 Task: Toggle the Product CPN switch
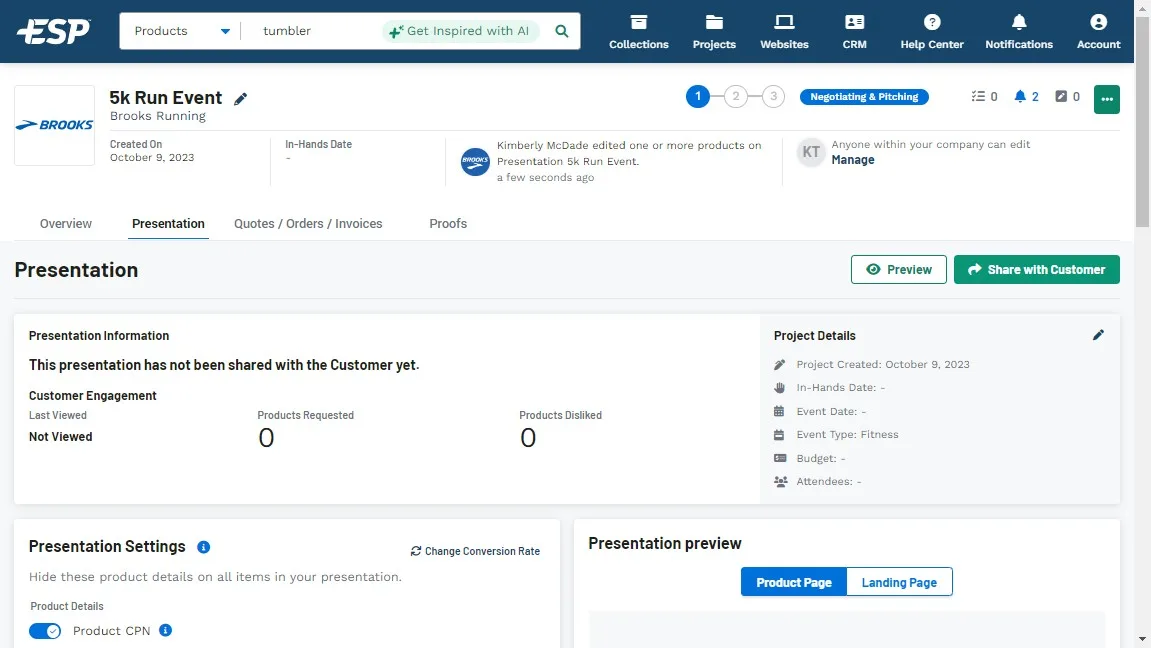click(45, 631)
